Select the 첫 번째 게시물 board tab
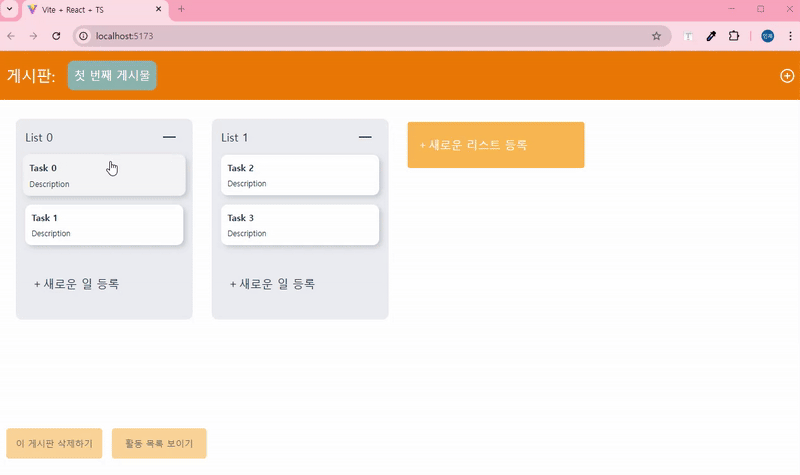This screenshot has width=800, height=475. tap(112, 76)
